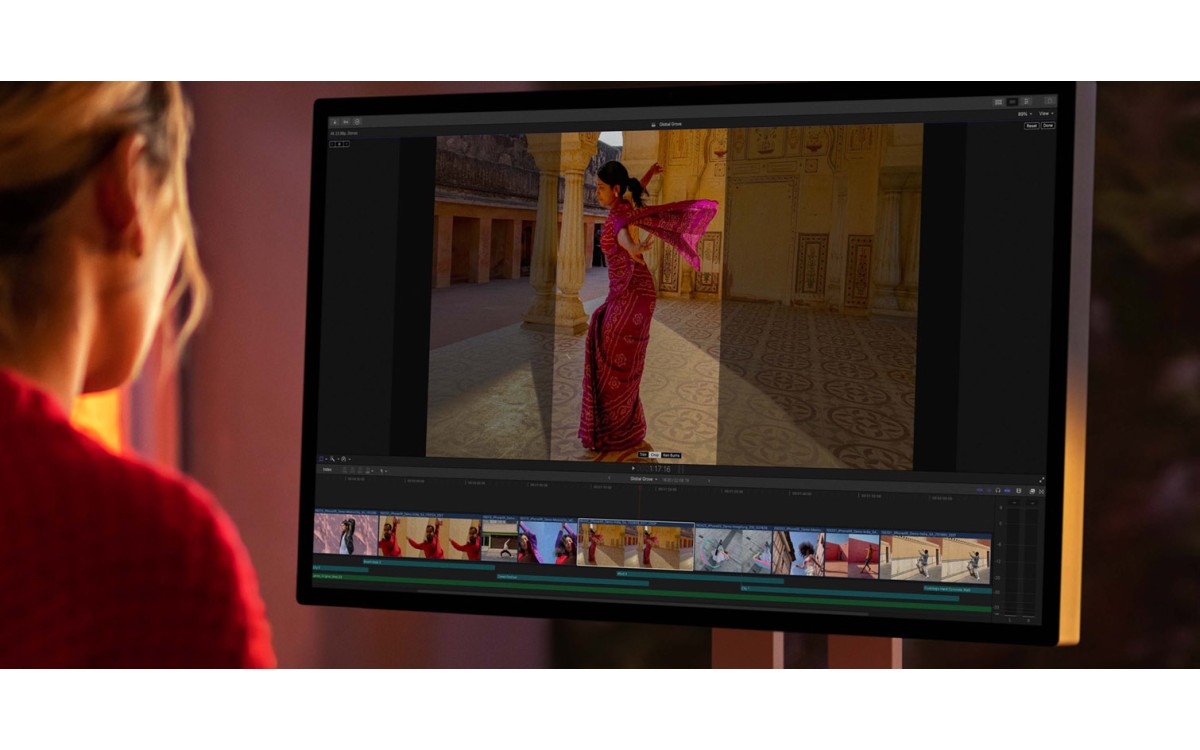
Task: Click the connect clip to storyline icon
Action: pyautogui.click(x=345, y=471)
